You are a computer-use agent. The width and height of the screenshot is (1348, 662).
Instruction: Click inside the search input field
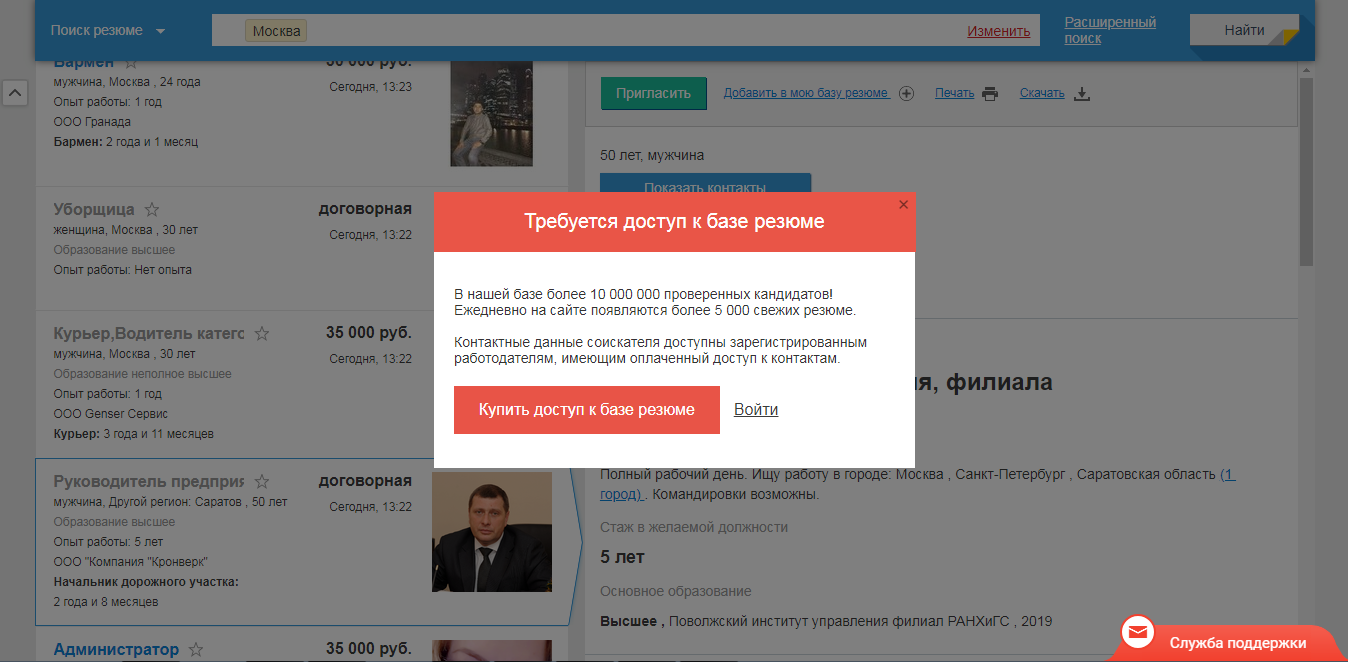[600, 29]
